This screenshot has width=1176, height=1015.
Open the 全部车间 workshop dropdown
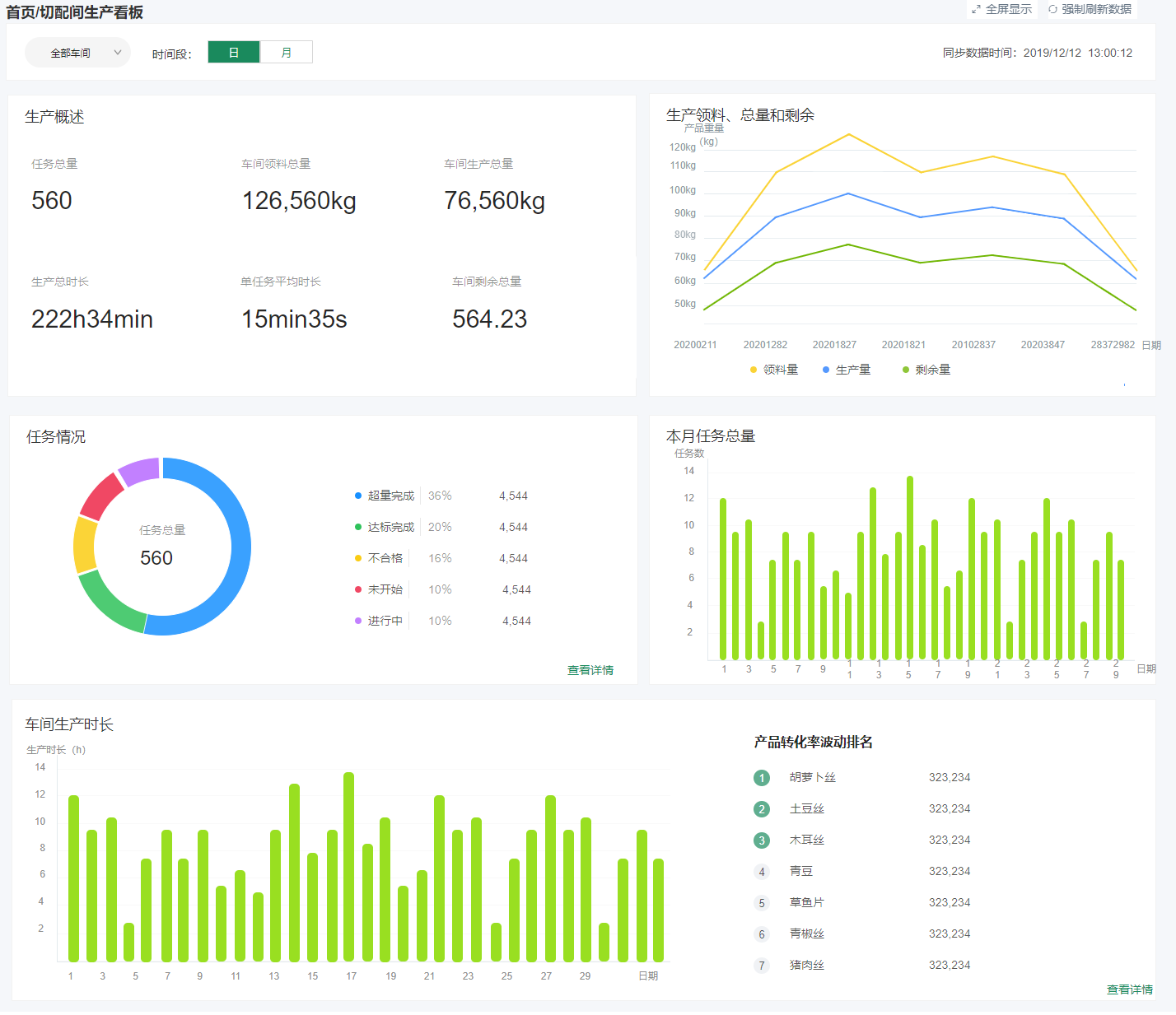pyautogui.click(x=77, y=53)
